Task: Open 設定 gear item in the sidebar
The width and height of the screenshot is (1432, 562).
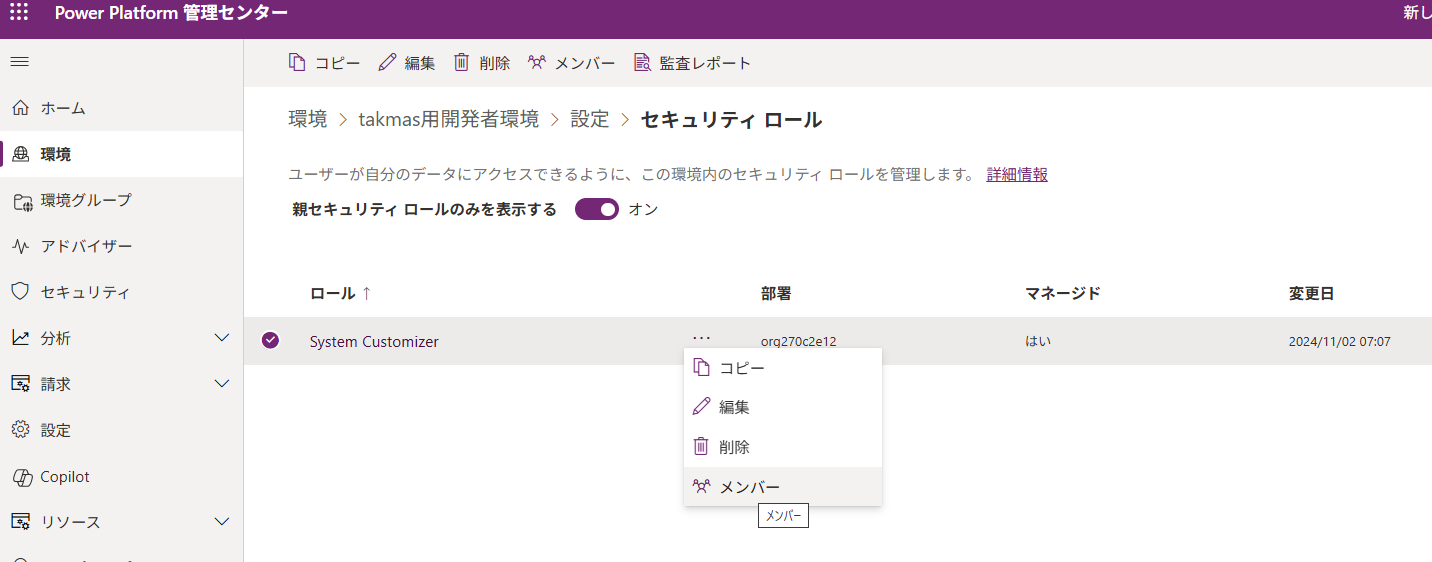Action: pos(121,430)
